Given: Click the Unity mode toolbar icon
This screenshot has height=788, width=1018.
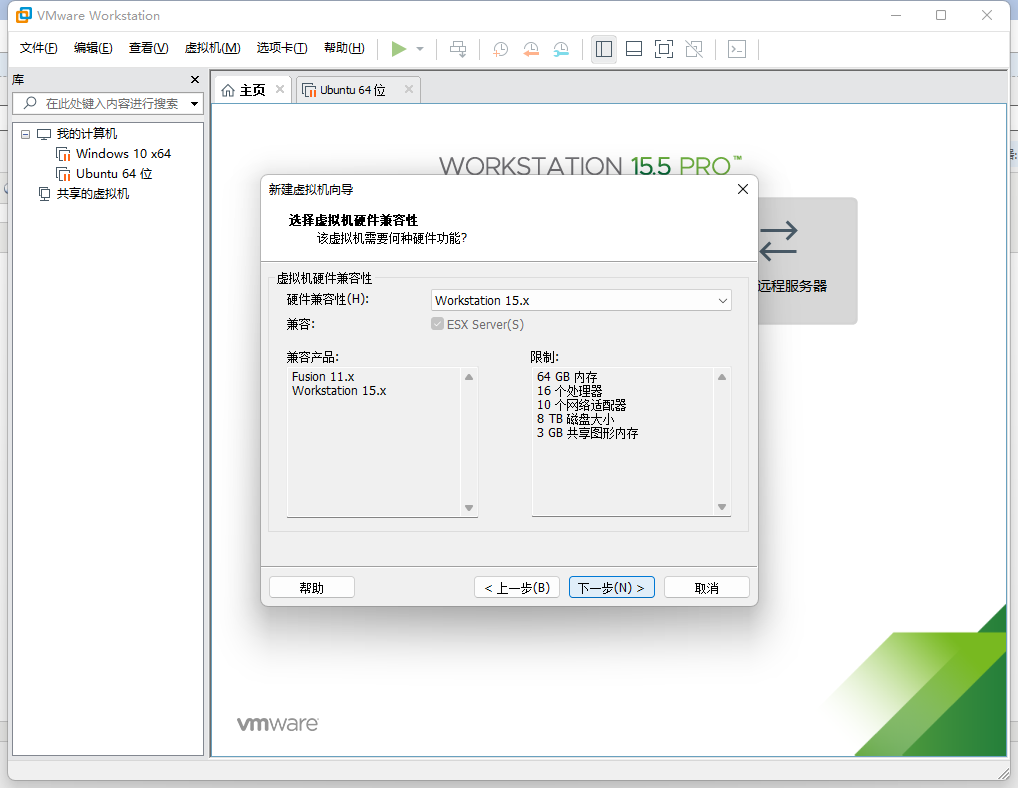Looking at the screenshot, I should (x=694, y=49).
